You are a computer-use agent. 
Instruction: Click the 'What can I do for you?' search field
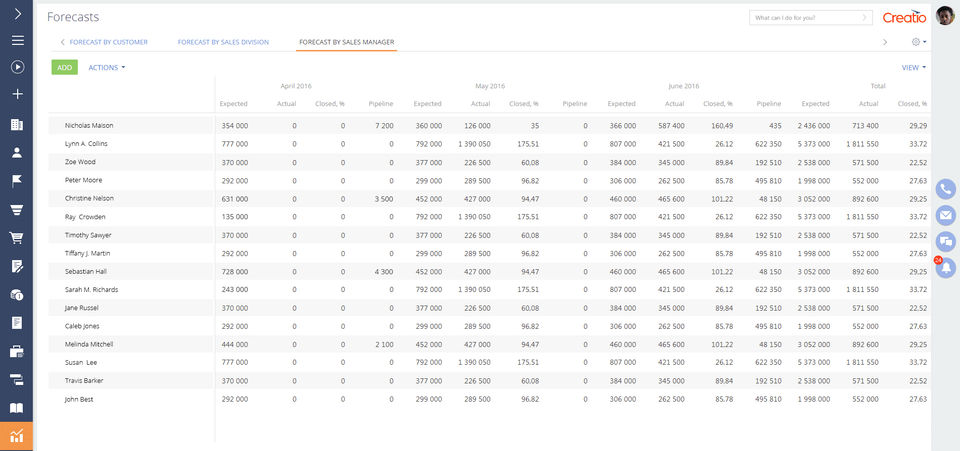point(806,18)
